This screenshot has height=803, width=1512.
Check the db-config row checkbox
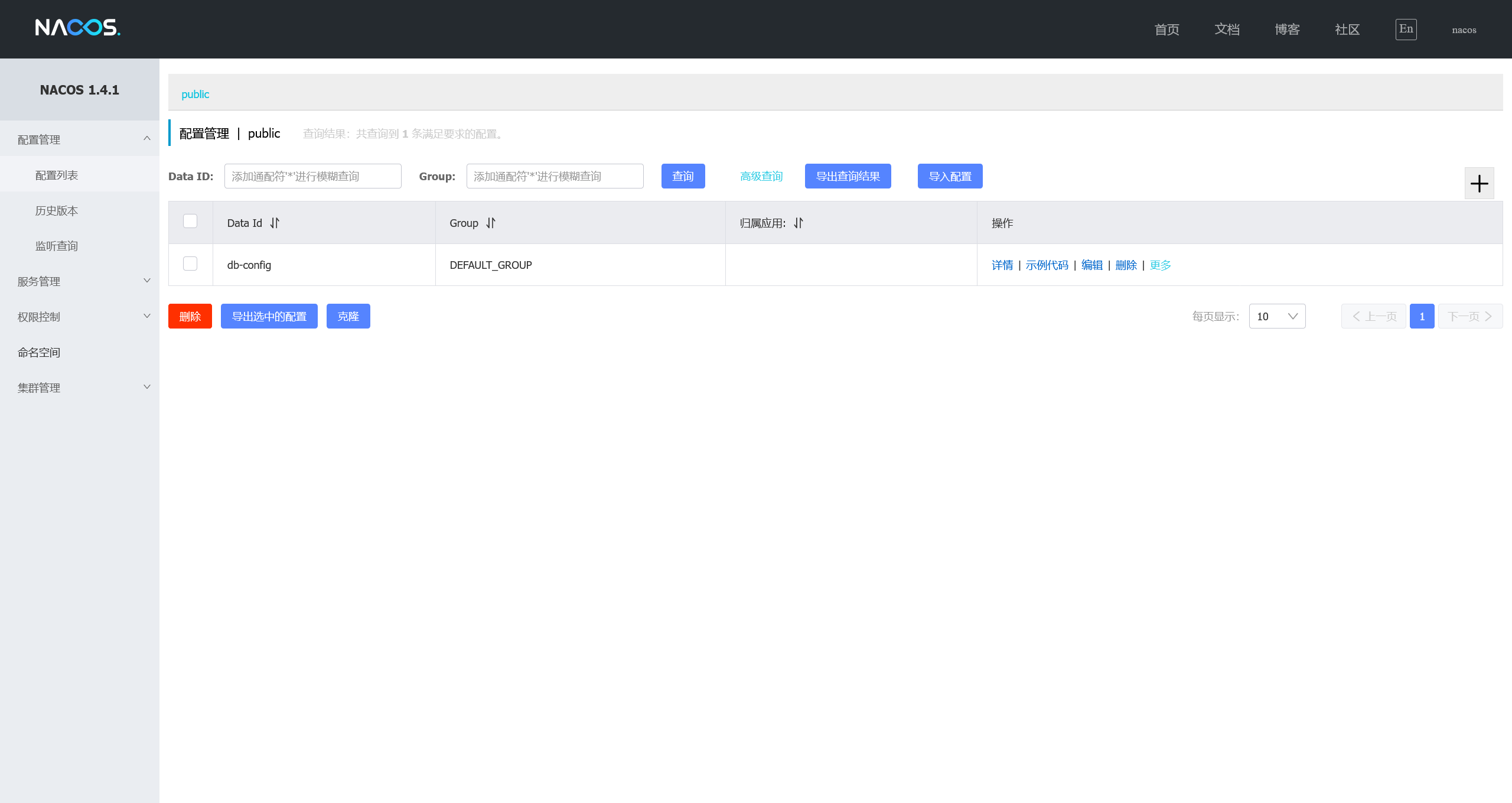[x=190, y=264]
